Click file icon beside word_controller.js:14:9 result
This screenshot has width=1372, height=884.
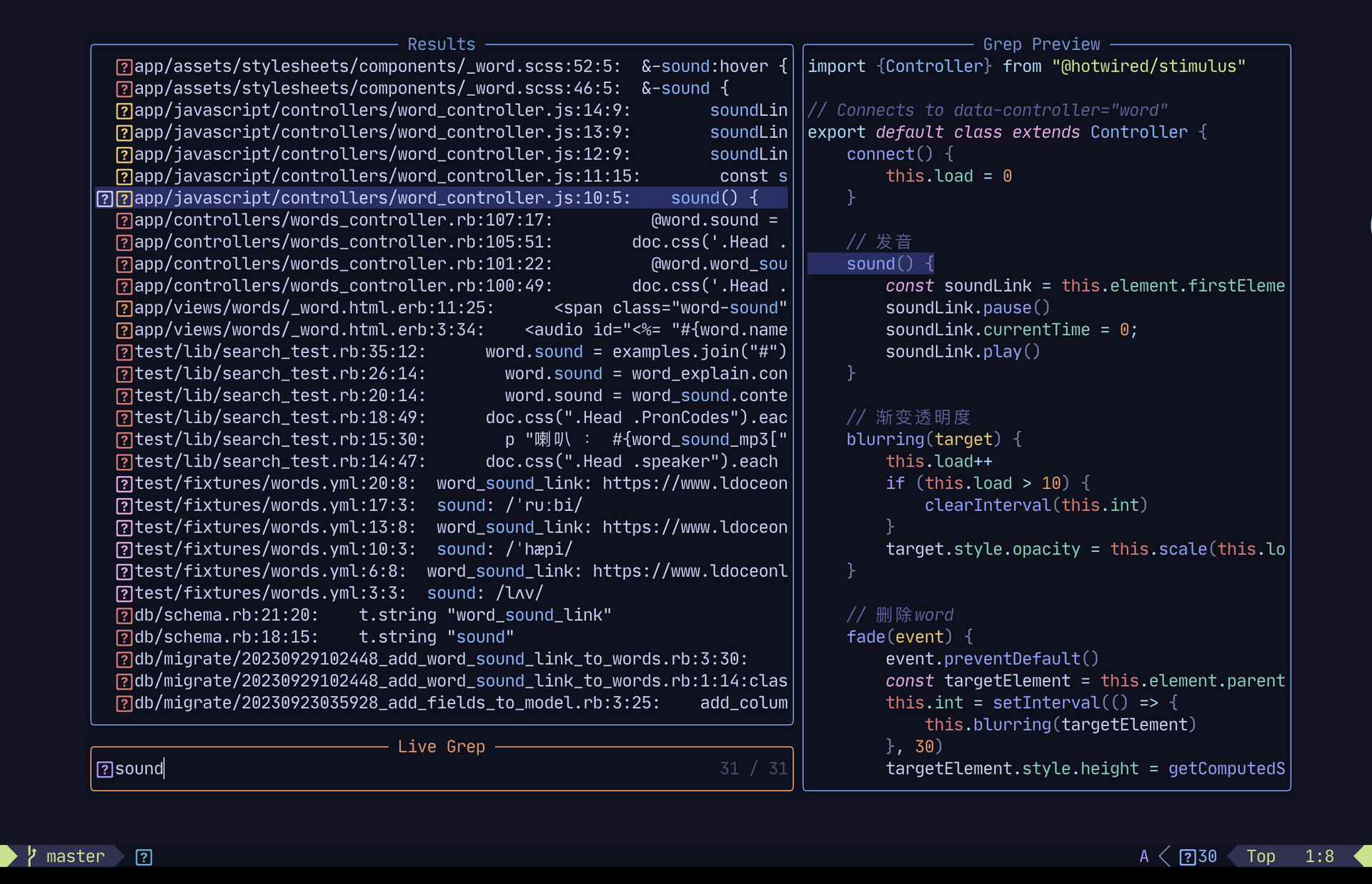click(124, 111)
